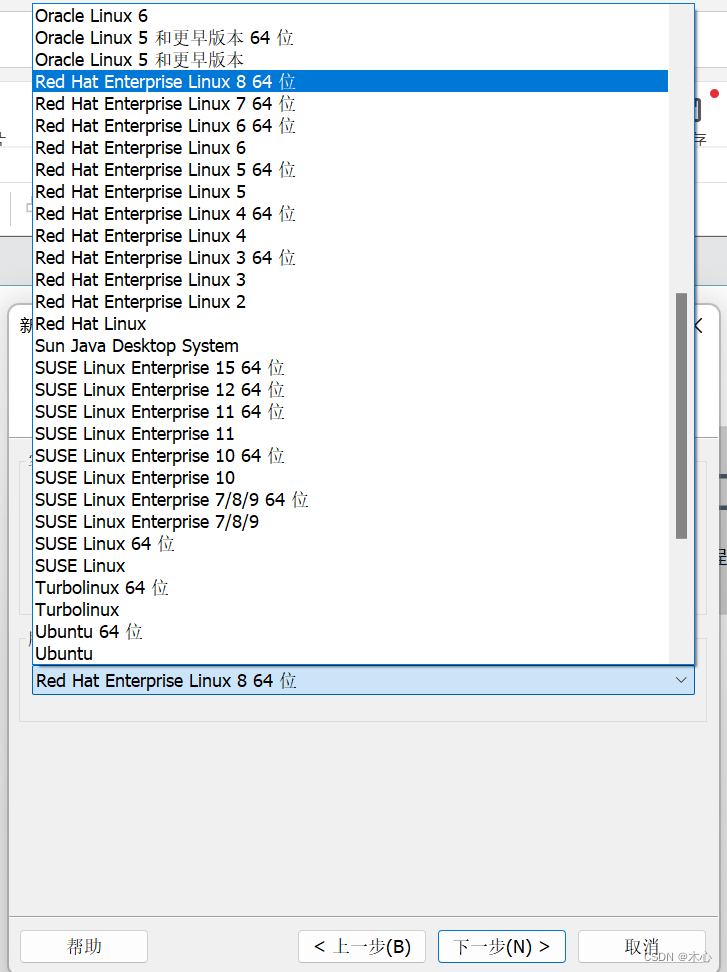The width and height of the screenshot is (727, 972).
Task: Pick Turbolinux 64 位
Action: click(350, 588)
